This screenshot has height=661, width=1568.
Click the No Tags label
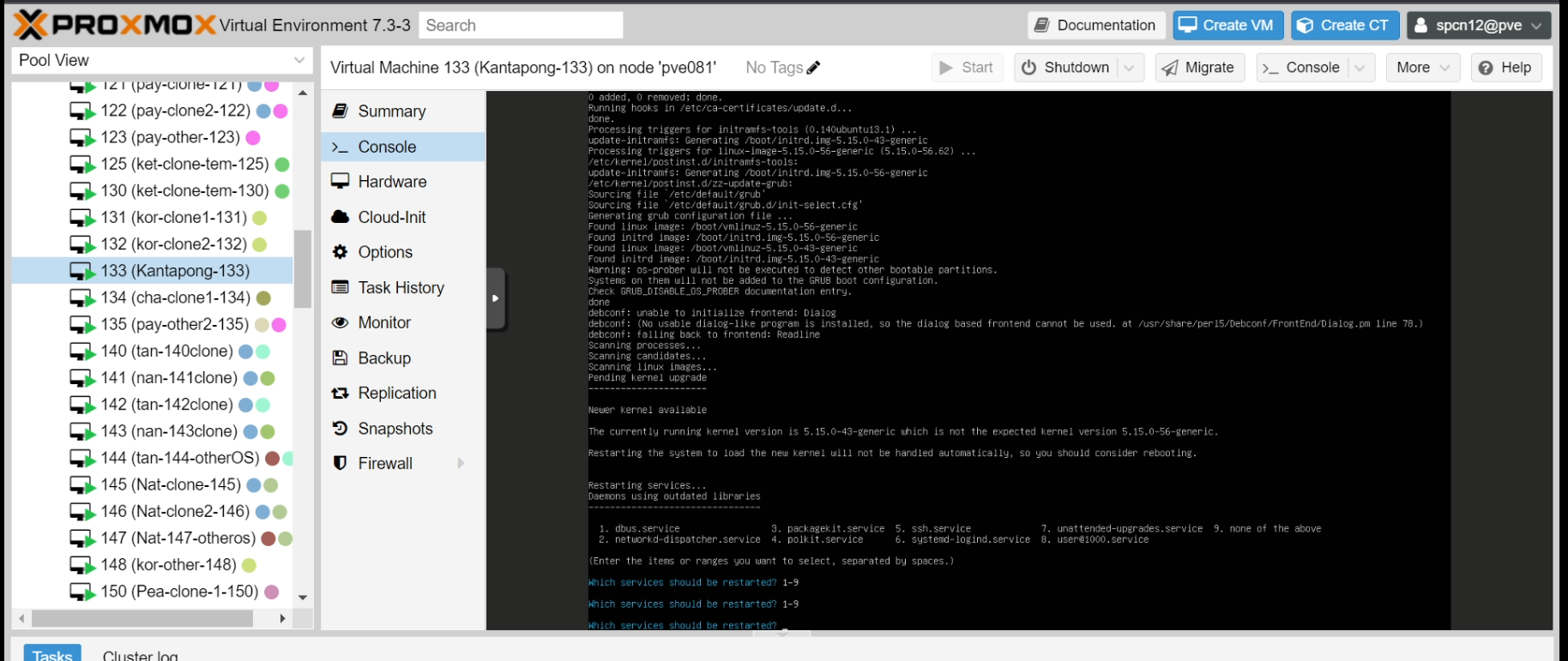click(x=774, y=68)
